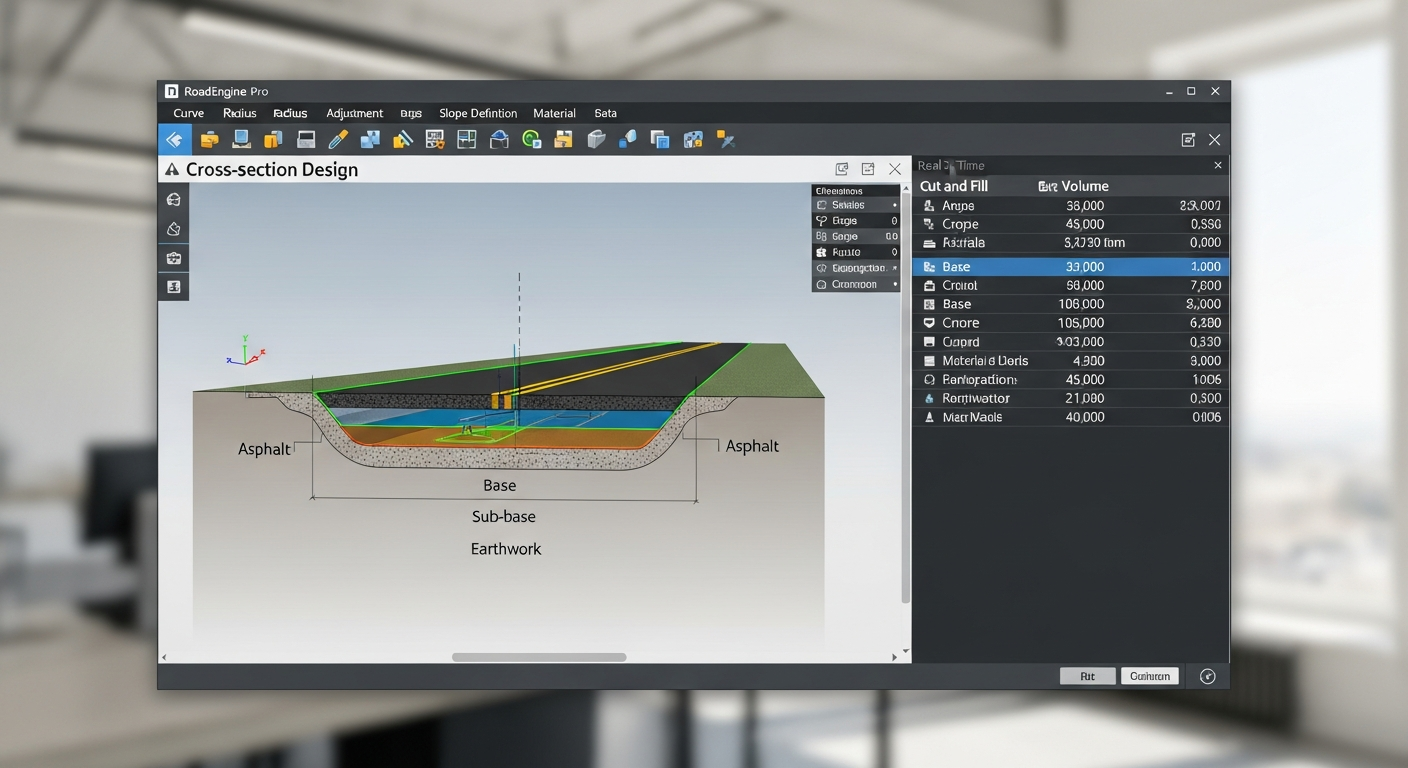Click first pop-out icon in Cross-section Design header
Screen dimensions: 1408x768
[842, 169]
